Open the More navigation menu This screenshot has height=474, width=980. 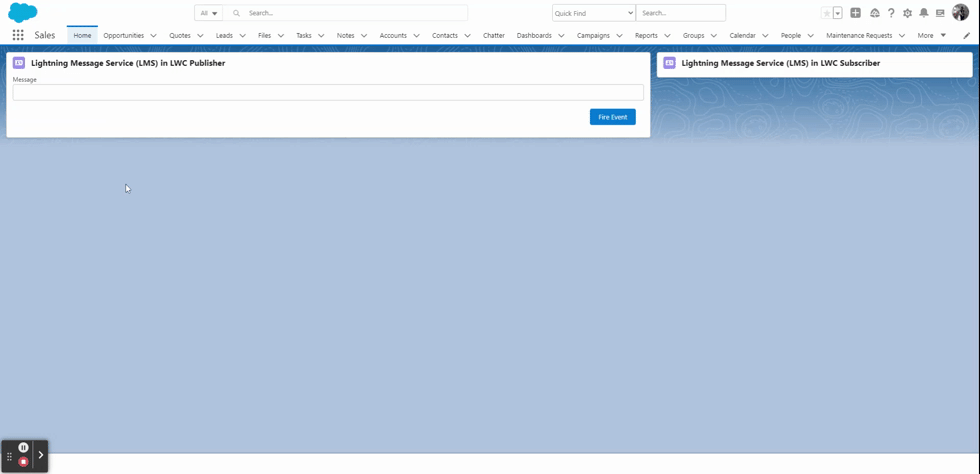932,36
